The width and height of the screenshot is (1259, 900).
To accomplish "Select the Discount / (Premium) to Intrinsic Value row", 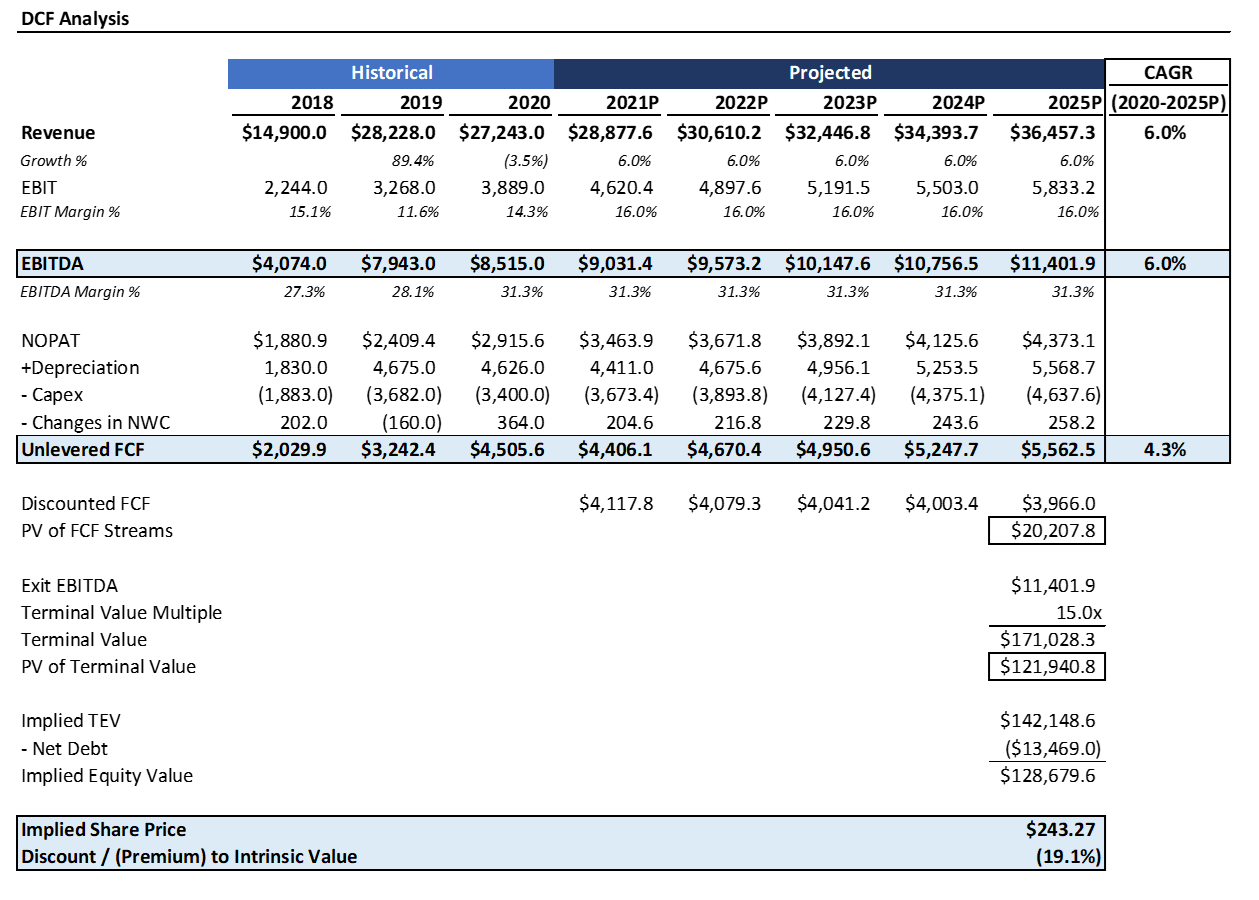I will 190,856.
